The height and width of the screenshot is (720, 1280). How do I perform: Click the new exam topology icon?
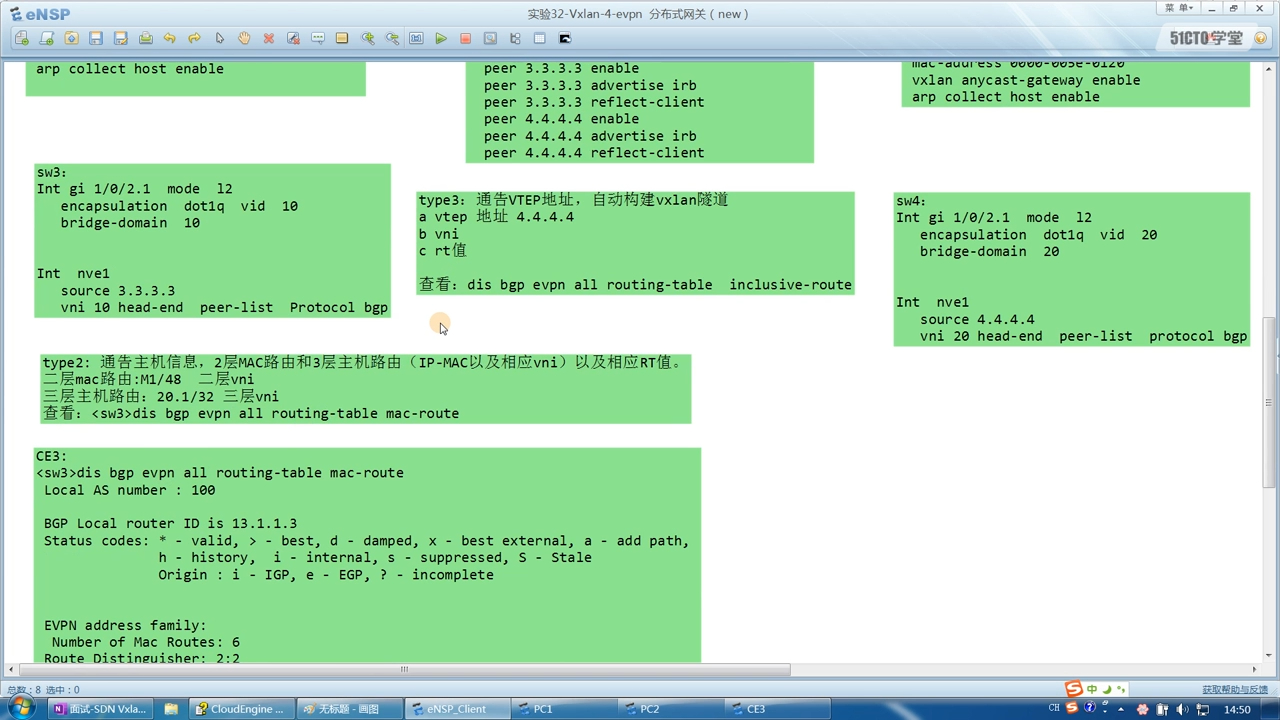click(47, 38)
